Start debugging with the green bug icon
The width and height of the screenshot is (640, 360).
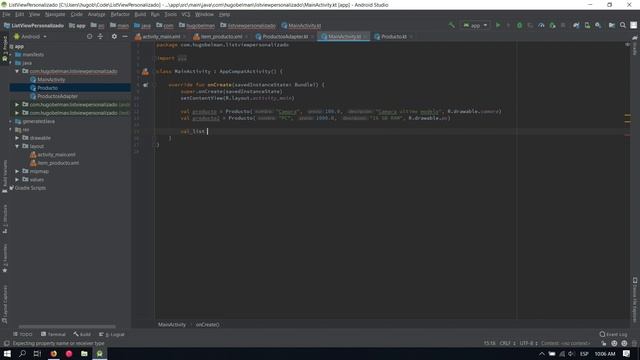coord(519,25)
